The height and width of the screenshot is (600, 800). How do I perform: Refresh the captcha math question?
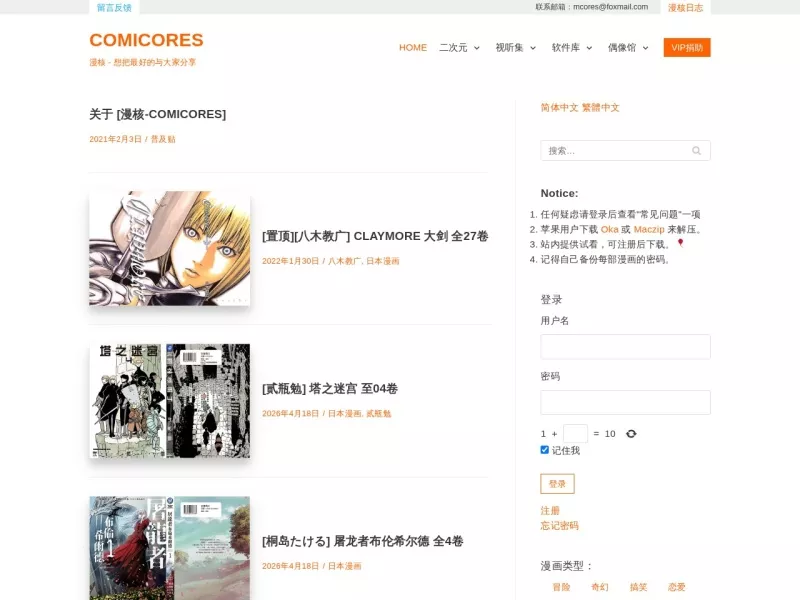point(631,434)
